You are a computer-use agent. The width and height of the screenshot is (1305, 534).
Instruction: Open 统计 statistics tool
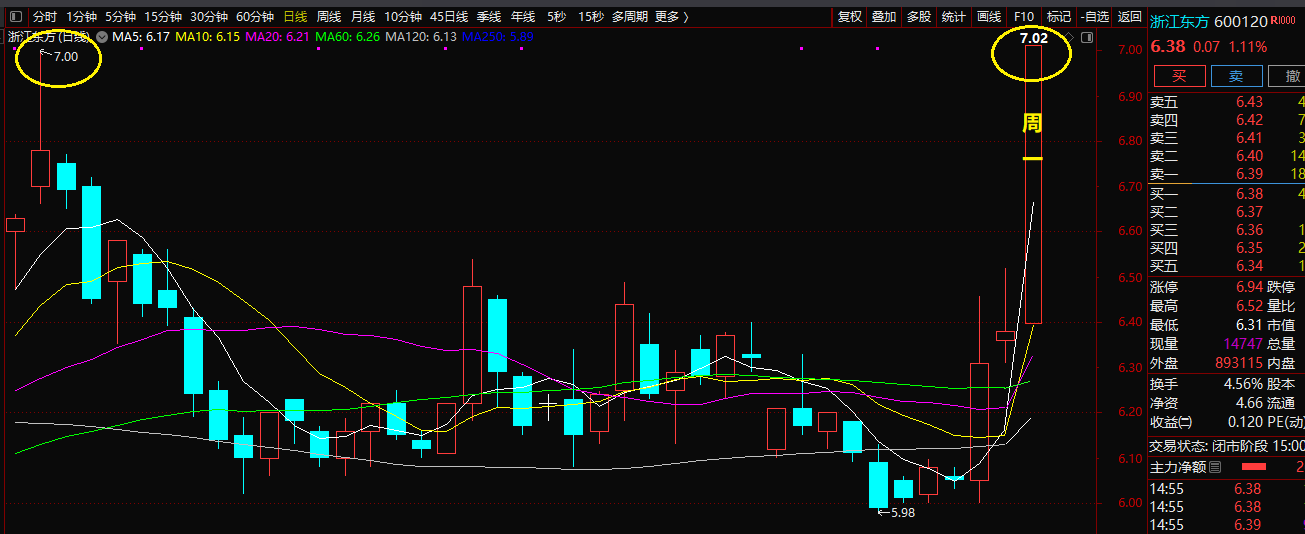click(954, 17)
